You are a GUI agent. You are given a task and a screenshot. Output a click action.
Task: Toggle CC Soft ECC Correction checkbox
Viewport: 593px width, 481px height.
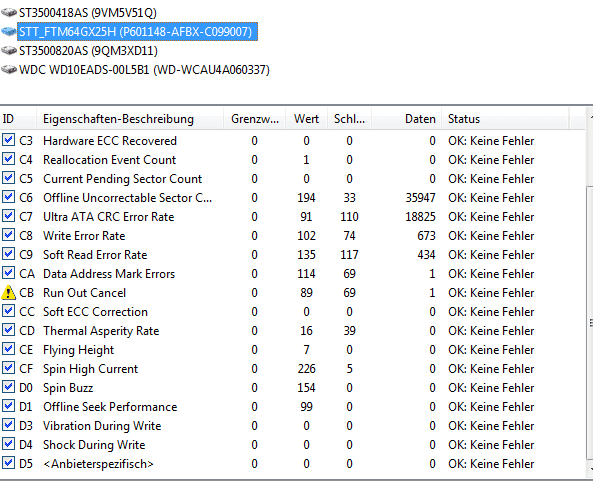8,311
